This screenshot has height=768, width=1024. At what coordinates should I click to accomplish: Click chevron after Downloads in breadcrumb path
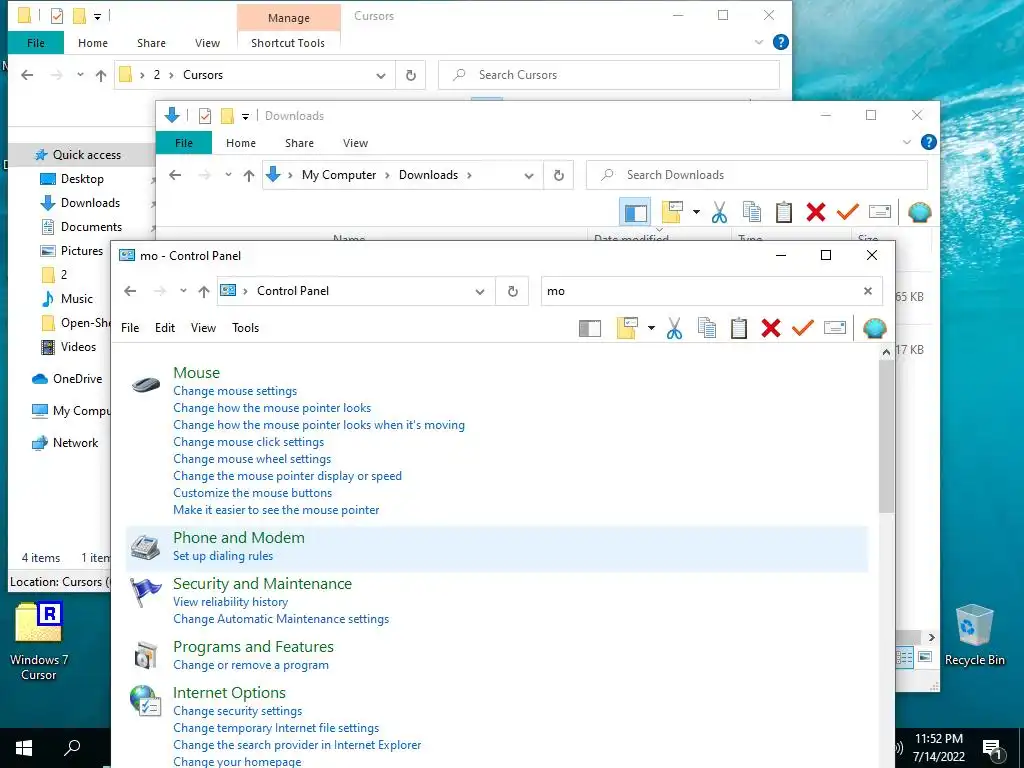click(470, 175)
